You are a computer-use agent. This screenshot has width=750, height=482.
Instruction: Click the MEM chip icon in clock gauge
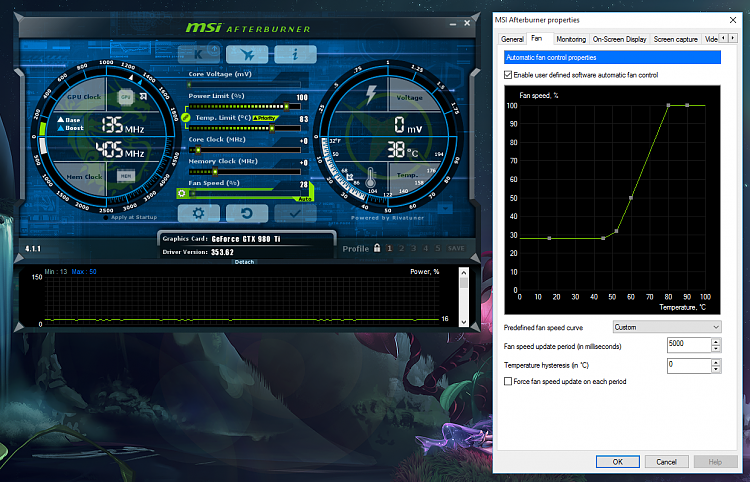[x=125, y=176]
